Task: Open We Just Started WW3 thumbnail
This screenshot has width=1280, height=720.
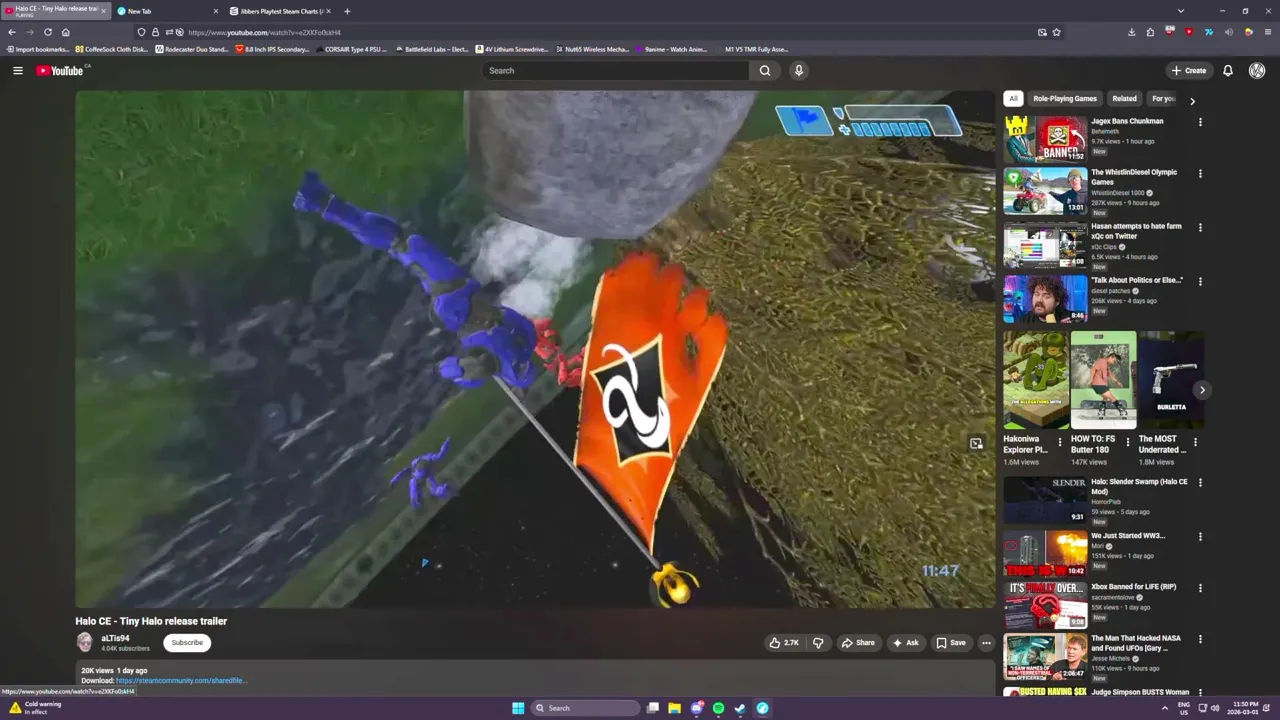Action: [1045, 554]
